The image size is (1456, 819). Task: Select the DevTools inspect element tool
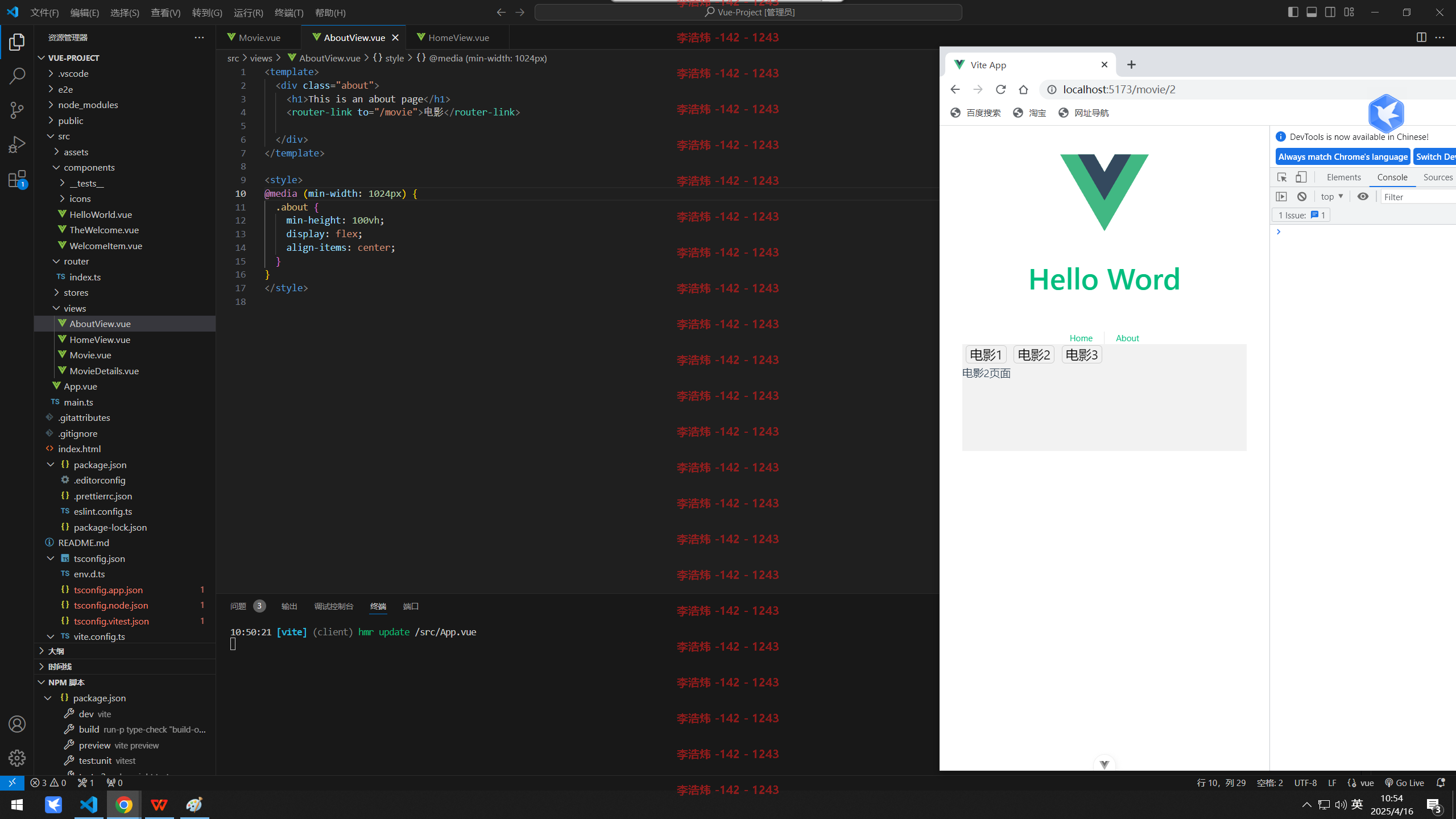(1282, 177)
